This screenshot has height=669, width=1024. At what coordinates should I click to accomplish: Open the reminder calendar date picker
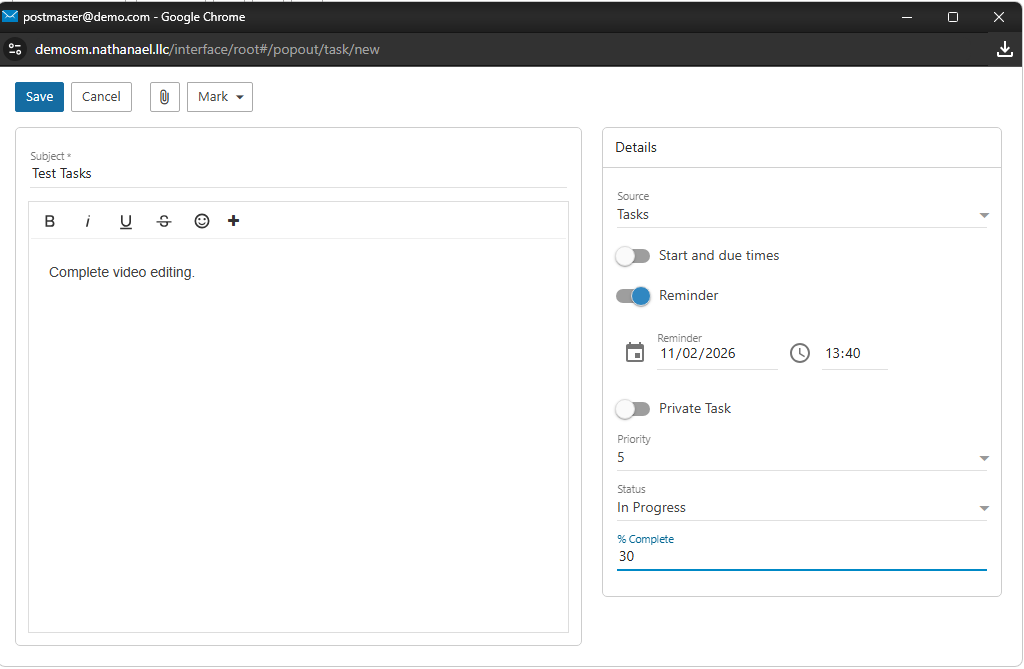pos(635,353)
